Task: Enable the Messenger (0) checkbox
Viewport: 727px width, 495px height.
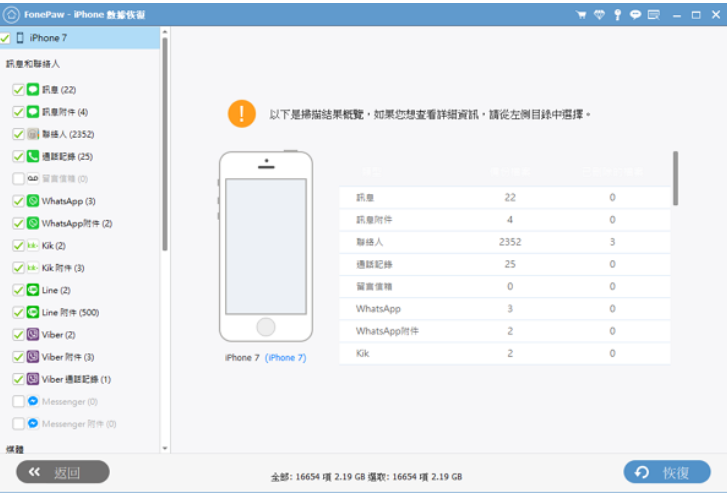Action: coord(18,401)
